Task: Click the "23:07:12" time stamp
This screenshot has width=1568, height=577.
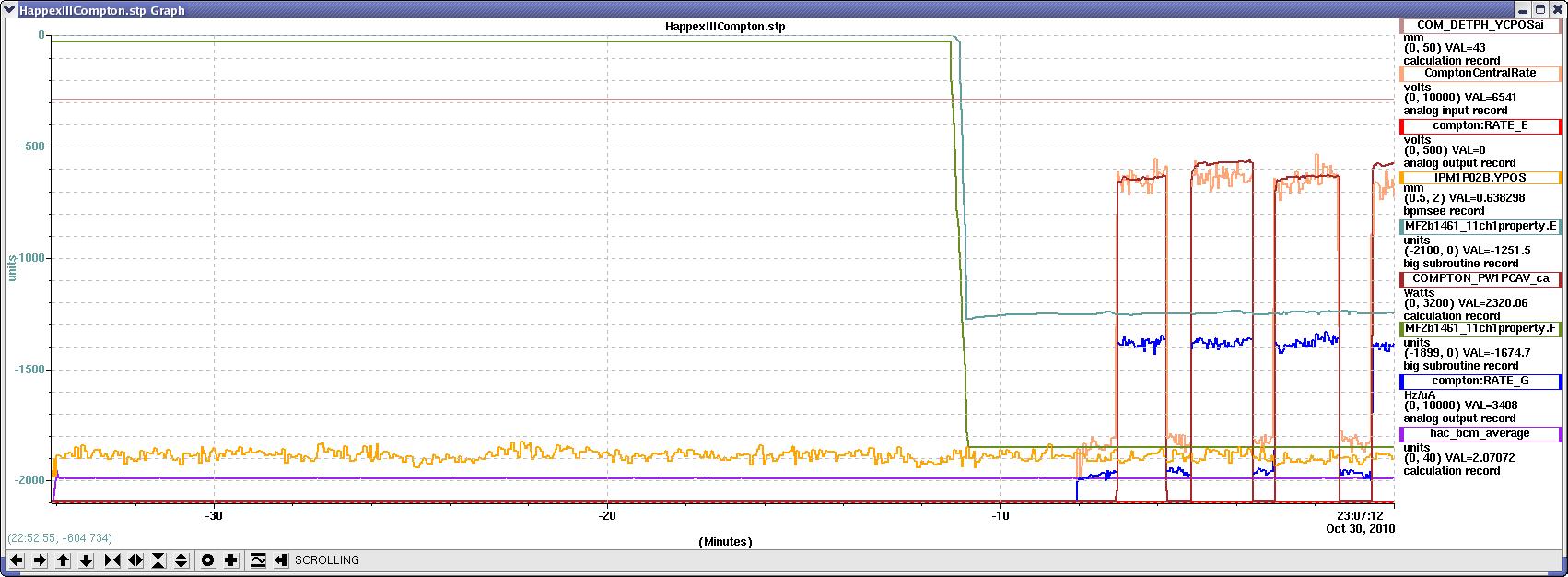Action: [1362, 515]
